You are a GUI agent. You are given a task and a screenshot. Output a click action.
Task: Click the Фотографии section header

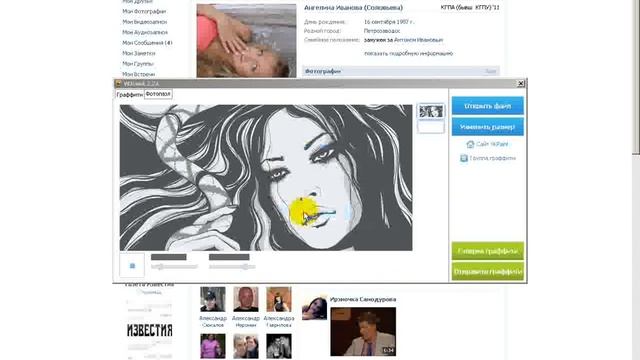[401, 71]
